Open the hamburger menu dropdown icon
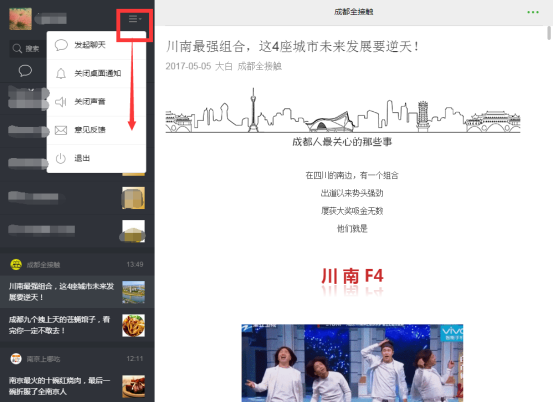 pos(135,19)
